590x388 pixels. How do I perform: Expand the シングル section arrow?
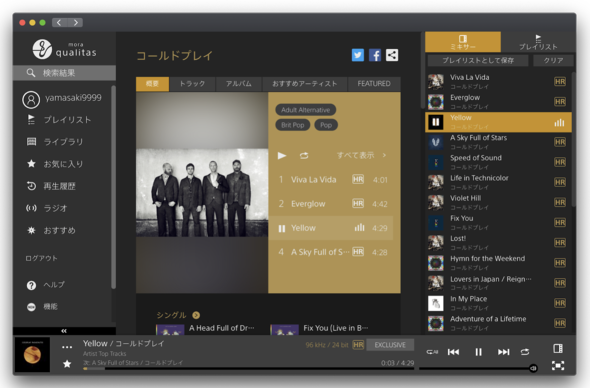[196, 315]
